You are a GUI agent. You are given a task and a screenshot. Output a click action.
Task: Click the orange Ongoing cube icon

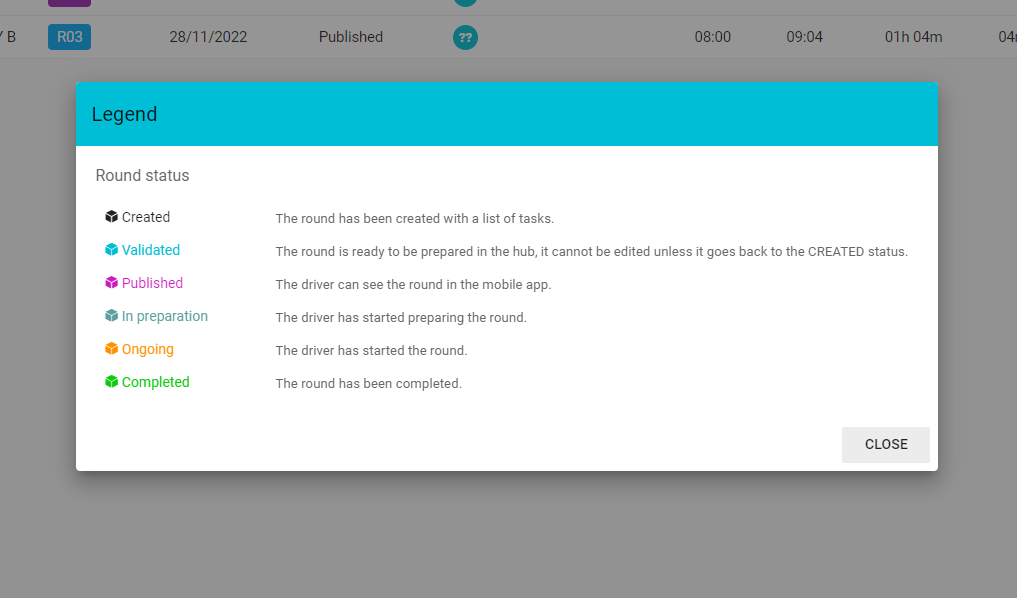(112, 349)
